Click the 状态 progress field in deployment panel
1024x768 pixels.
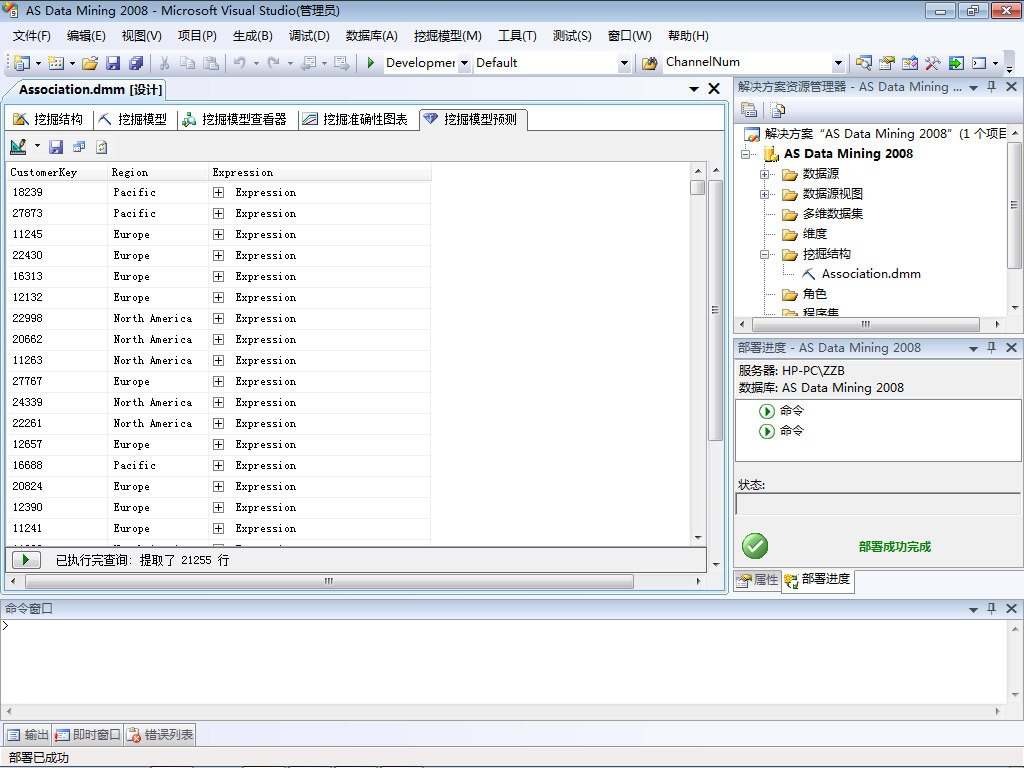[x=877, y=504]
